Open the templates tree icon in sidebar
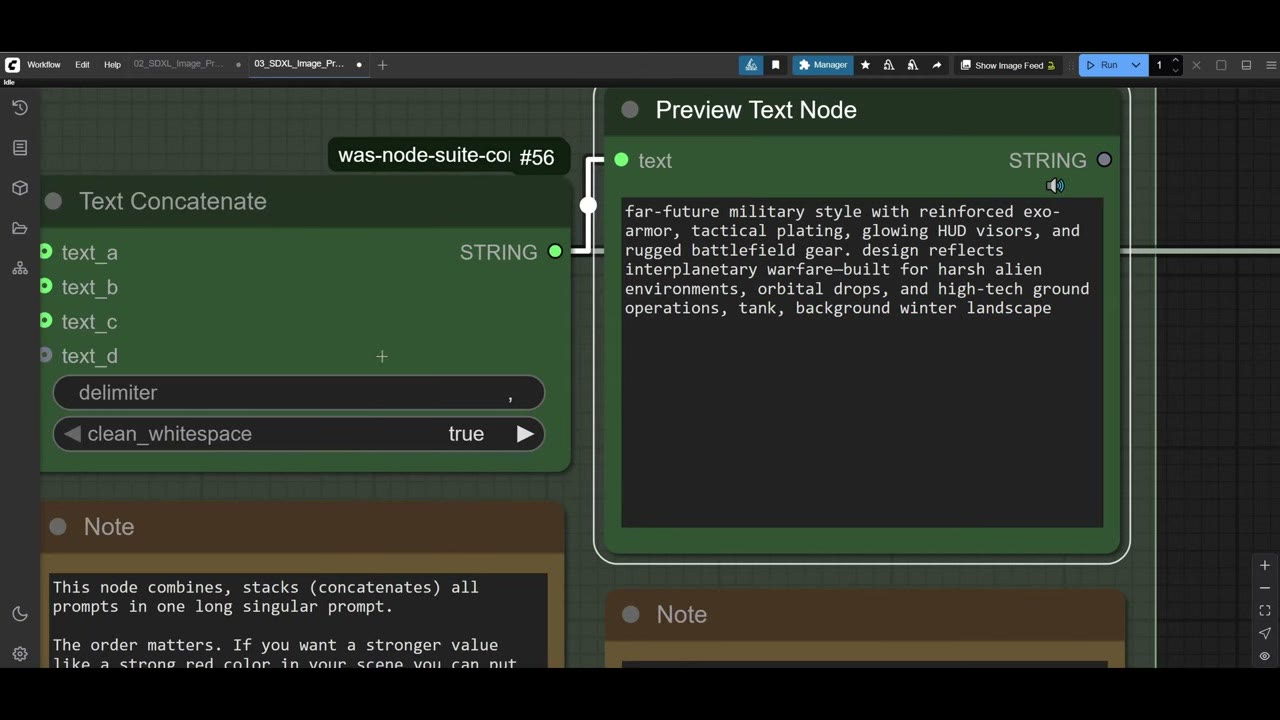This screenshot has width=1280, height=720. pos(20,268)
